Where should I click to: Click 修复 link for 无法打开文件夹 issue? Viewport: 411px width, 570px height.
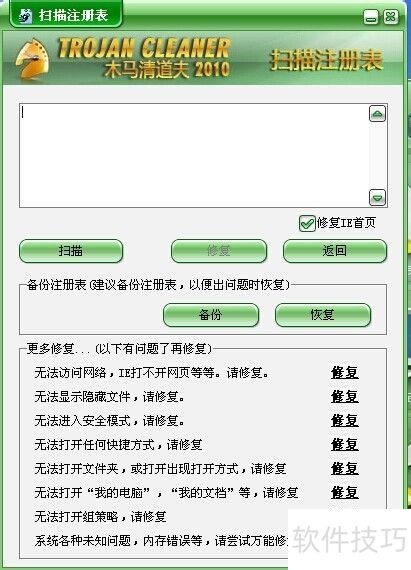click(344, 469)
